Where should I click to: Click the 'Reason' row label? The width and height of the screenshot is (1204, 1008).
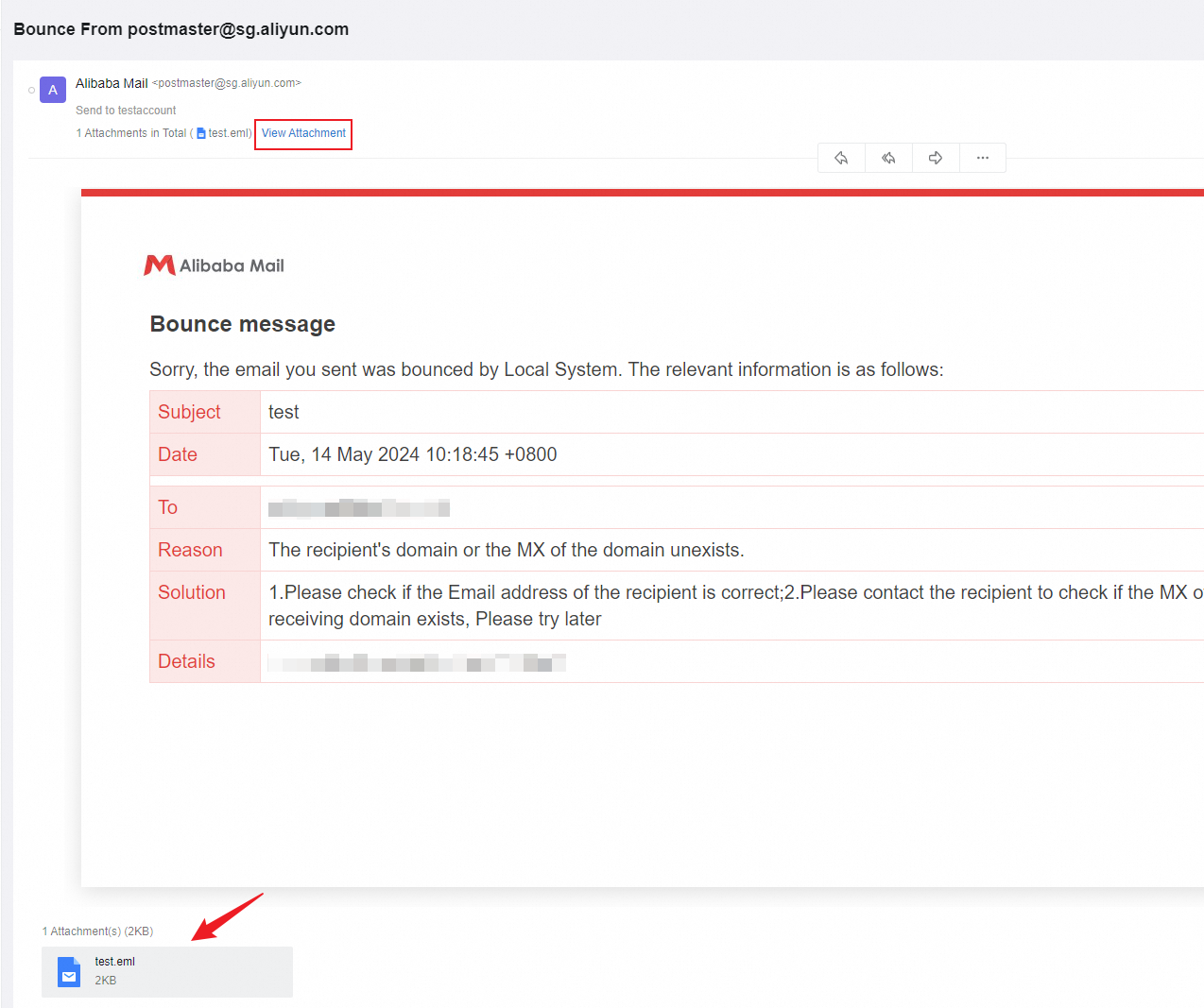[190, 550]
